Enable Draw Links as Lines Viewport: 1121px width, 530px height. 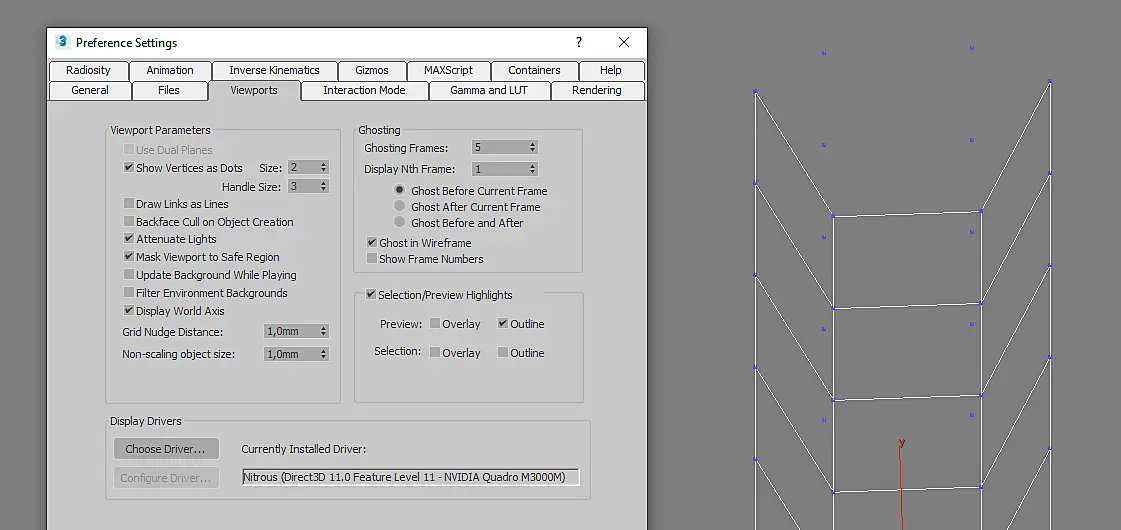[129, 204]
